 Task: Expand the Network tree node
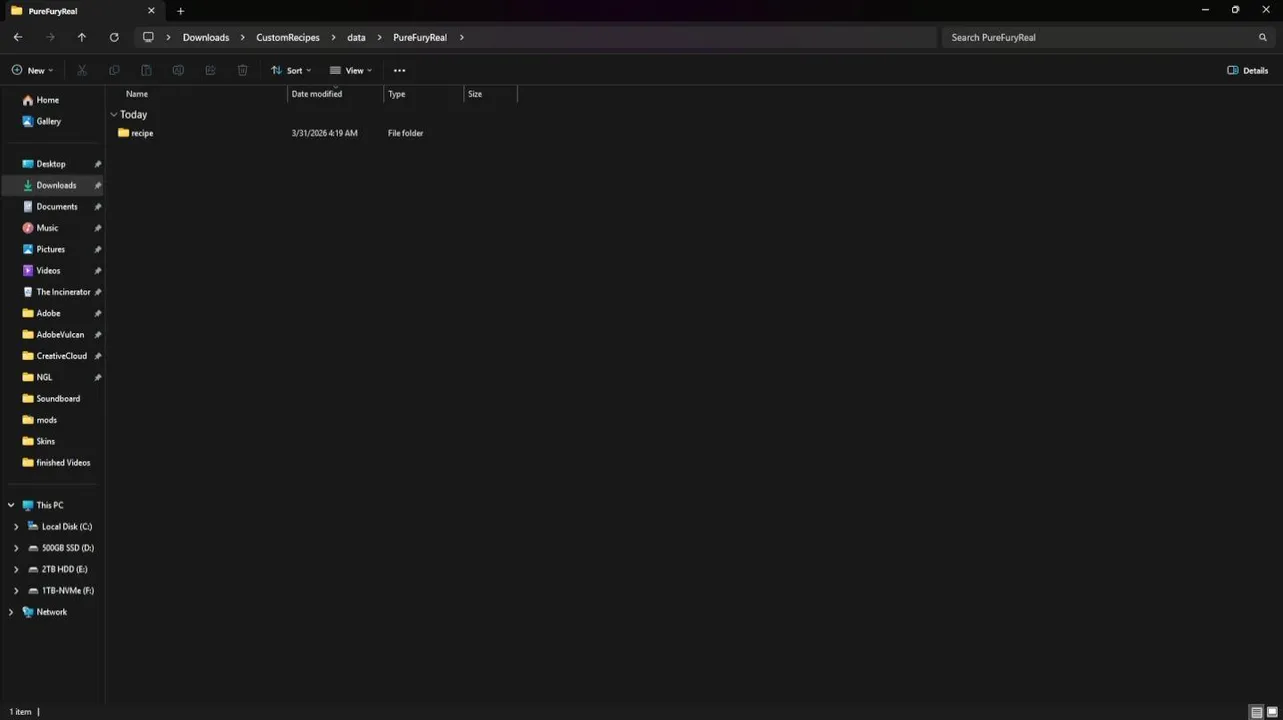click(x=11, y=612)
